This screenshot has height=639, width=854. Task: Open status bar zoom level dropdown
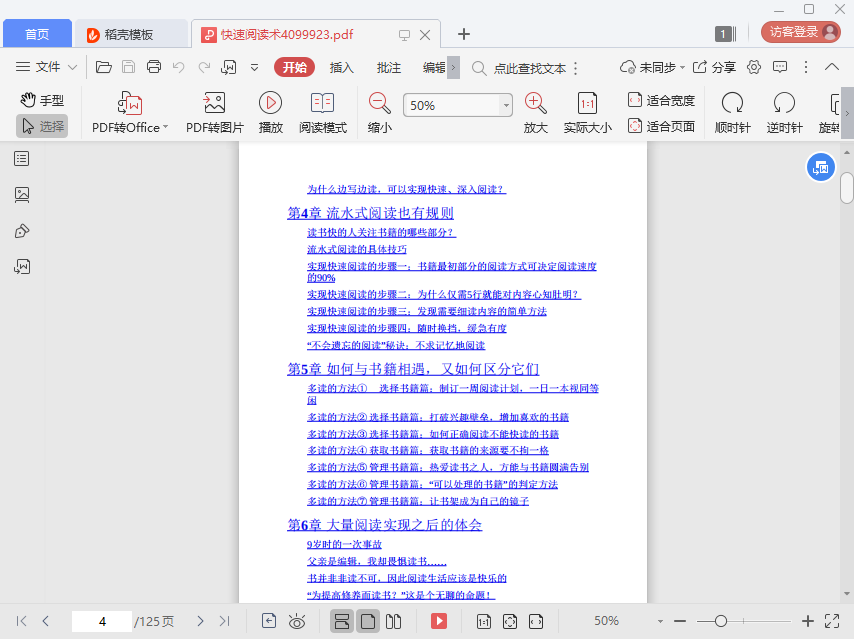click(660, 621)
